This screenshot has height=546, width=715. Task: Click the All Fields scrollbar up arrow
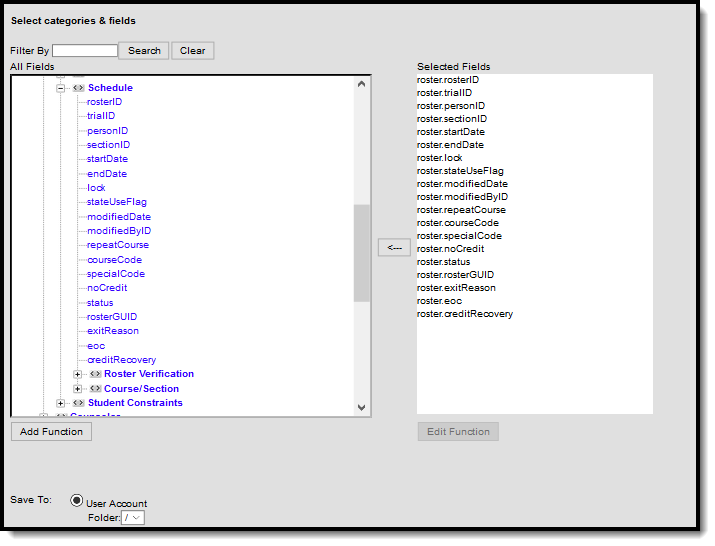362,84
